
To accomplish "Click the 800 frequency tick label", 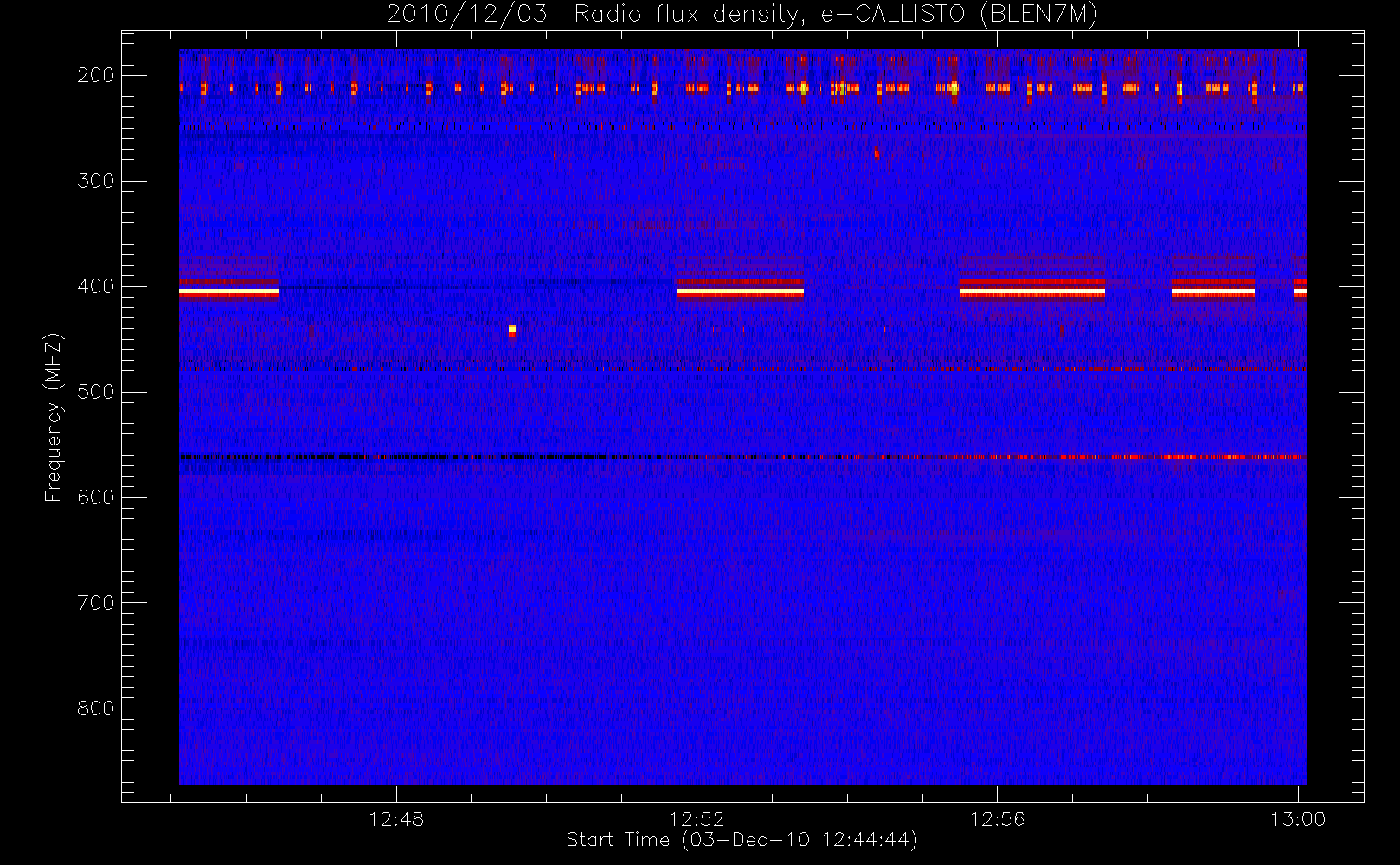I will tap(96, 708).
